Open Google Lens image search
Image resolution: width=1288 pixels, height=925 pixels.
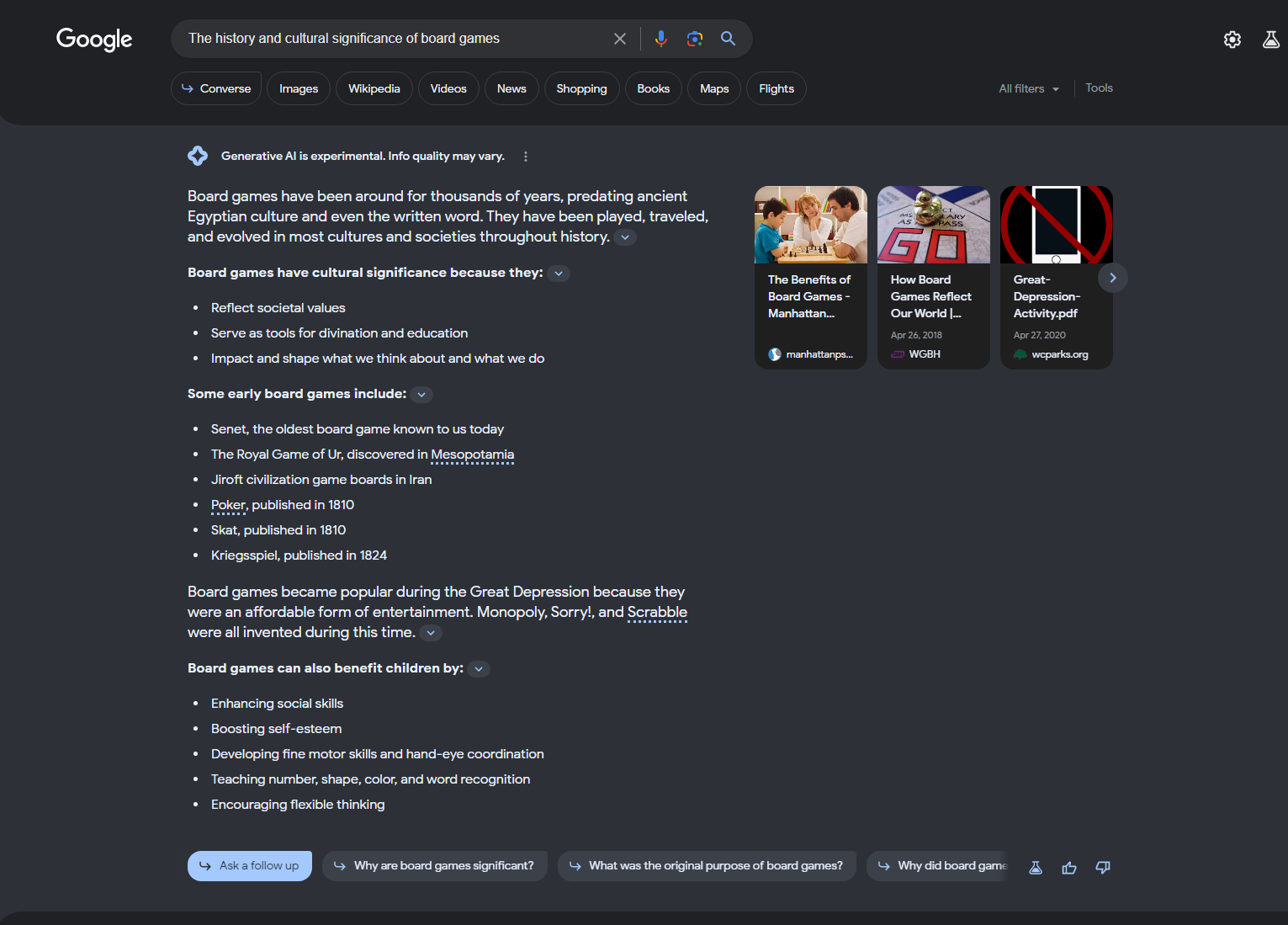695,39
